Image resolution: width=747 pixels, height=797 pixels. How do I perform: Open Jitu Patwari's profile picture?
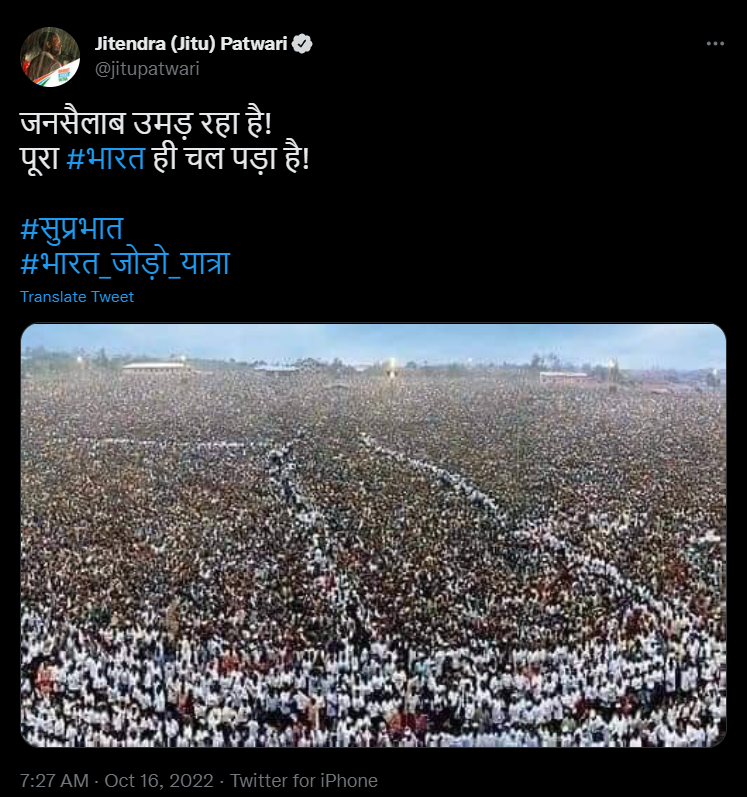pos(50,57)
